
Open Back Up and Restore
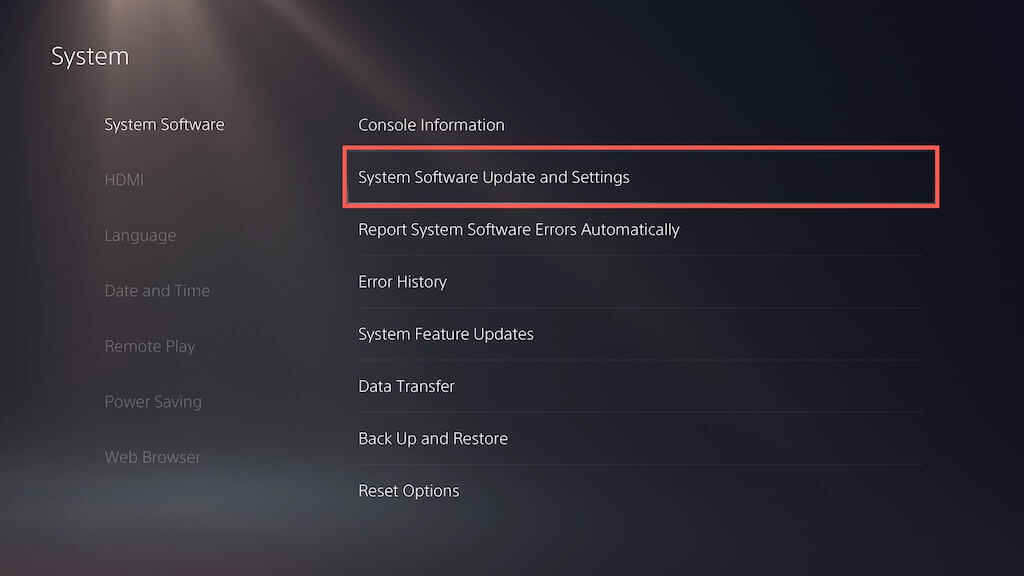pyautogui.click(x=433, y=439)
